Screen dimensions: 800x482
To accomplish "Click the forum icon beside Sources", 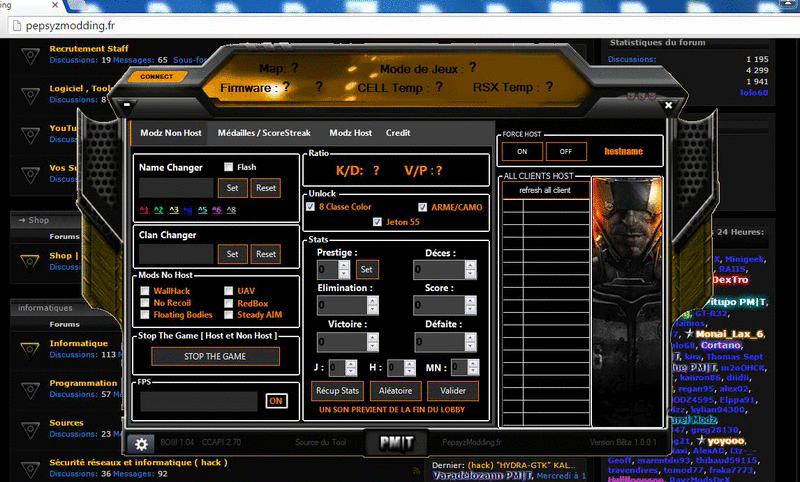I will pyautogui.click(x=30, y=429).
